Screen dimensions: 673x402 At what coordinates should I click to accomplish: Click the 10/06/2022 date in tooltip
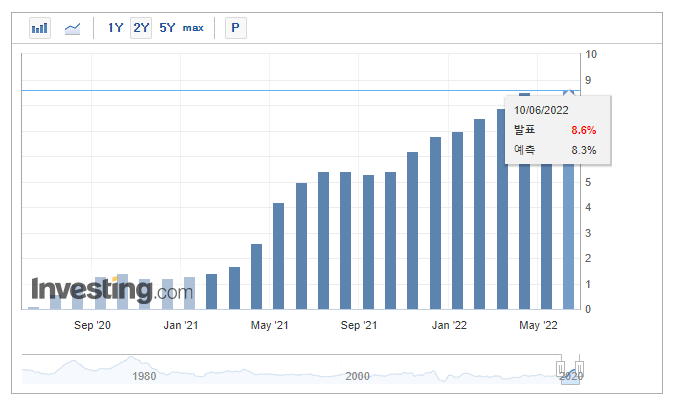click(541, 110)
